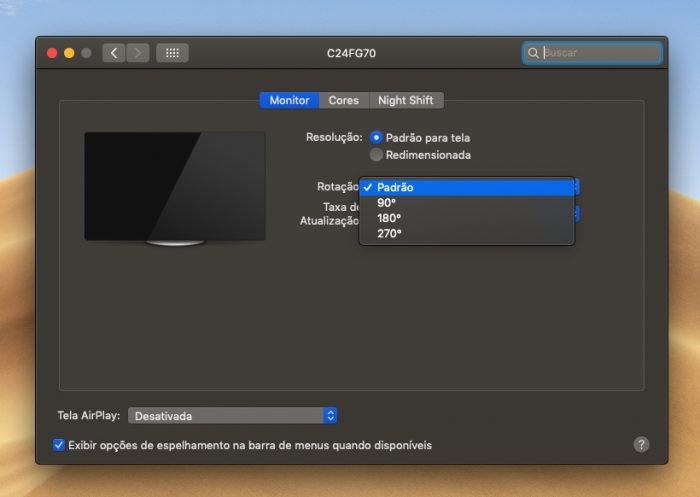Go back with the left chevron button
The width and height of the screenshot is (700, 497).
click(x=113, y=53)
